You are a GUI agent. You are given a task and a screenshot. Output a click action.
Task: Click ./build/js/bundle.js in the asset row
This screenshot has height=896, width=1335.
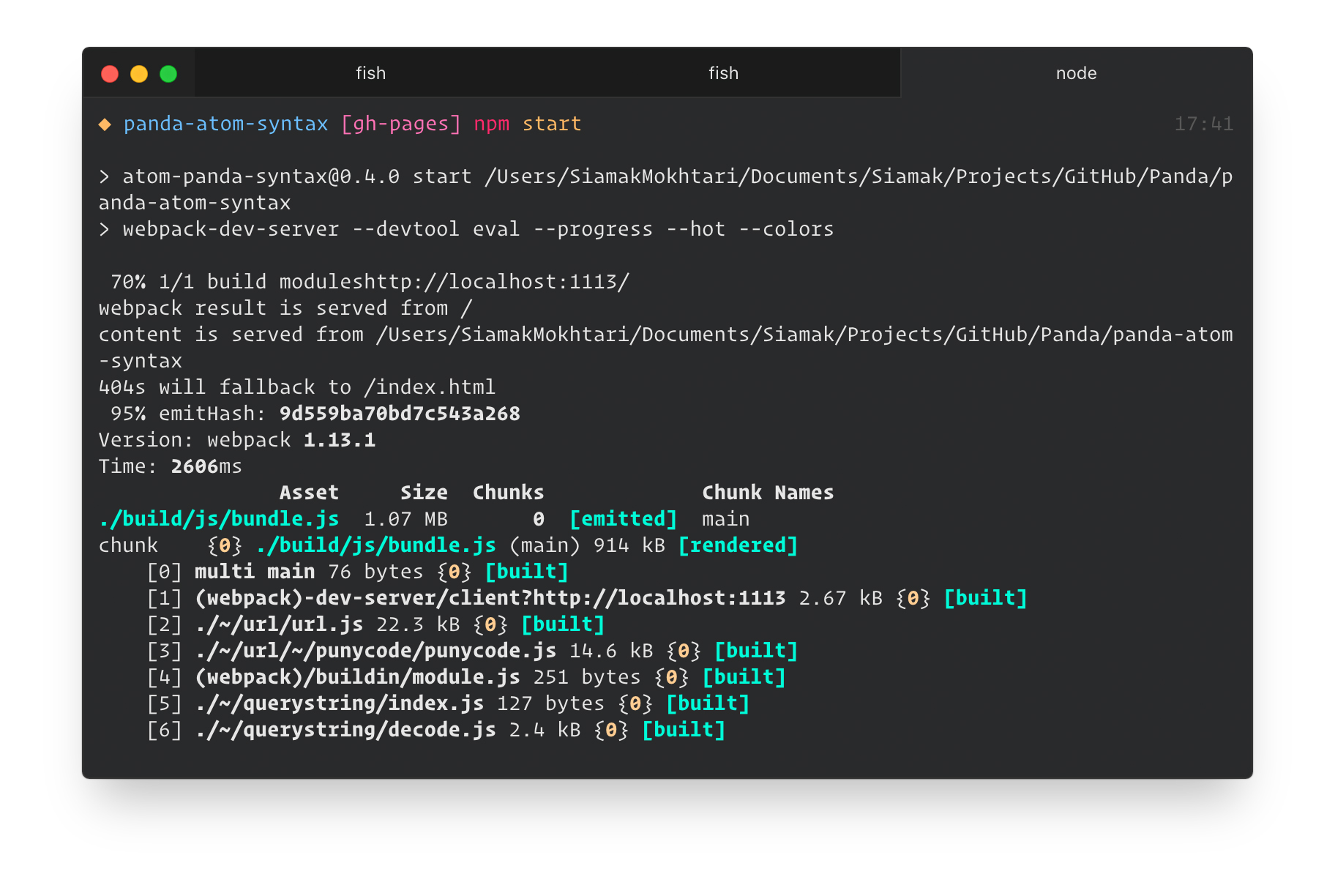219,519
